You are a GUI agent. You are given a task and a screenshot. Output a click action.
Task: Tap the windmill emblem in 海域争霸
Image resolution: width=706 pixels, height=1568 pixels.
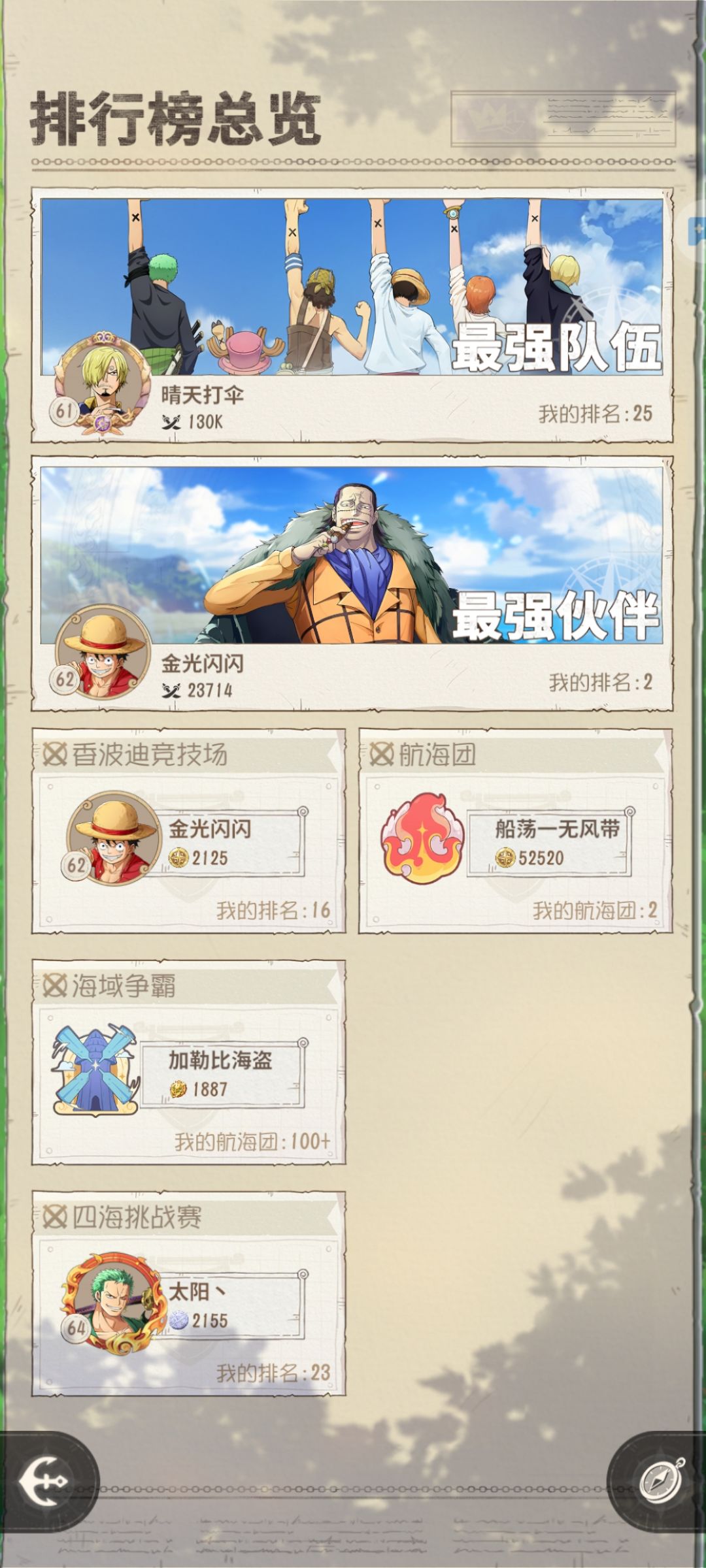(x=96, y=1070)
